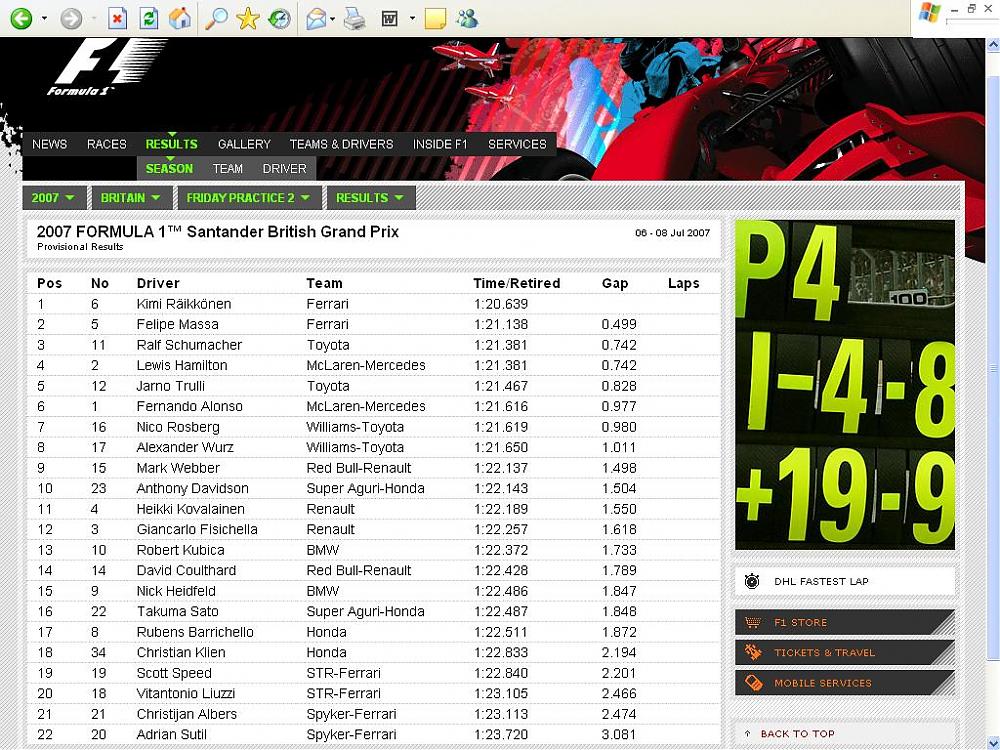Viewport: 1000px width, 750px height.
Task: Refresh the page with green arrows icon
Action: click(149, 18)
